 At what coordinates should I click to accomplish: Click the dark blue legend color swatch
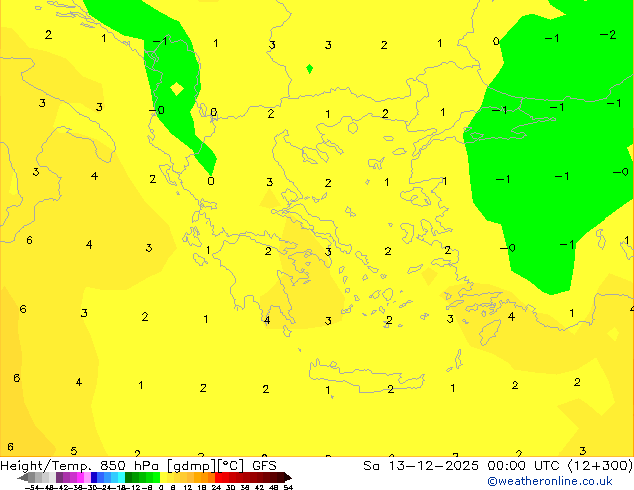pos(94,477)
